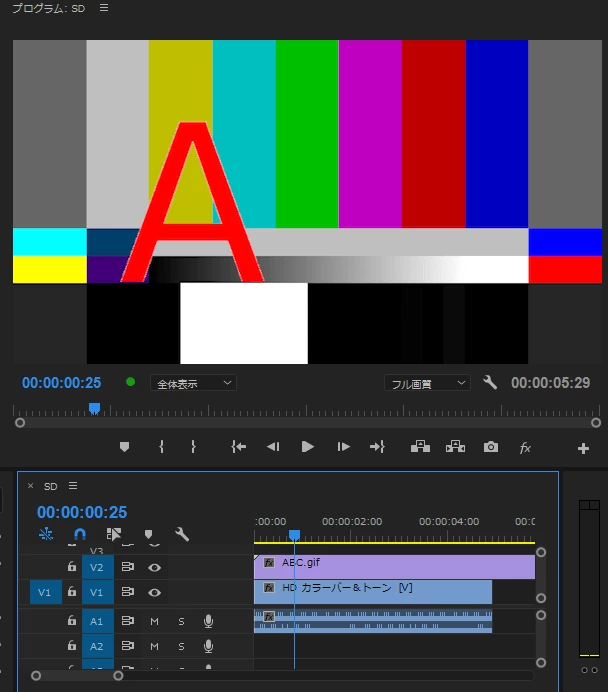Mute the A2 track

click(x=154, y=647)
